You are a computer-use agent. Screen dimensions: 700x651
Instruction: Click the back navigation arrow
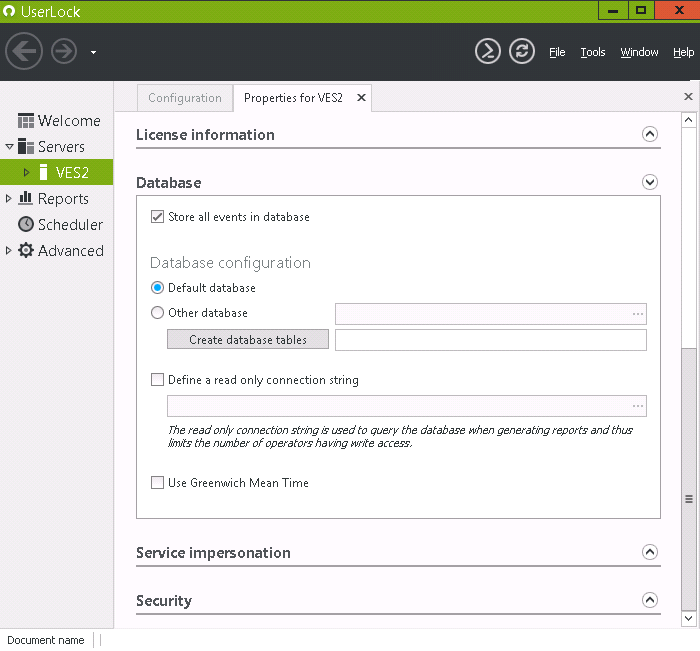pos(24,51)
